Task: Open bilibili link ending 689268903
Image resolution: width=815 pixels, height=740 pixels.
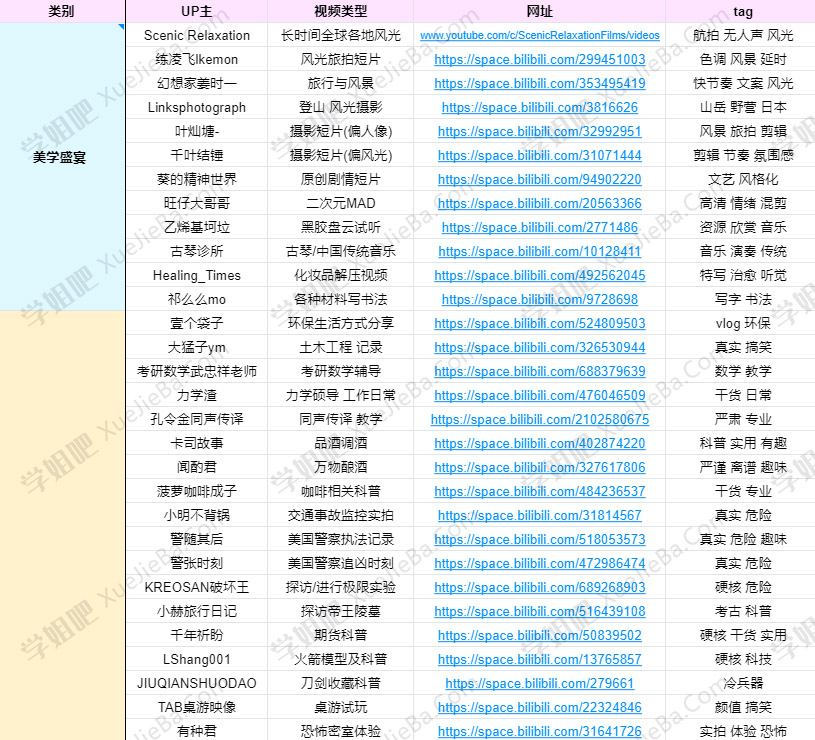Action: click(540, 587)
